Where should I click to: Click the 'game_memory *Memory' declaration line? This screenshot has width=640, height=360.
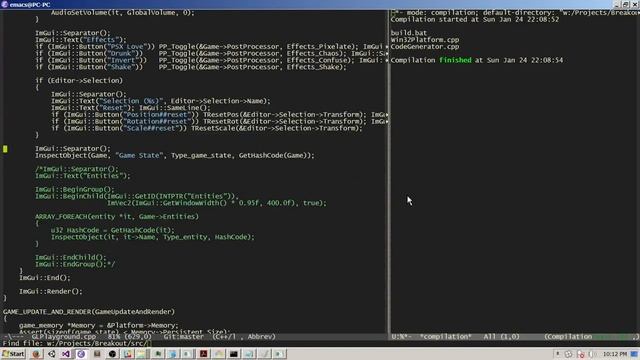[x=99, y=325]
